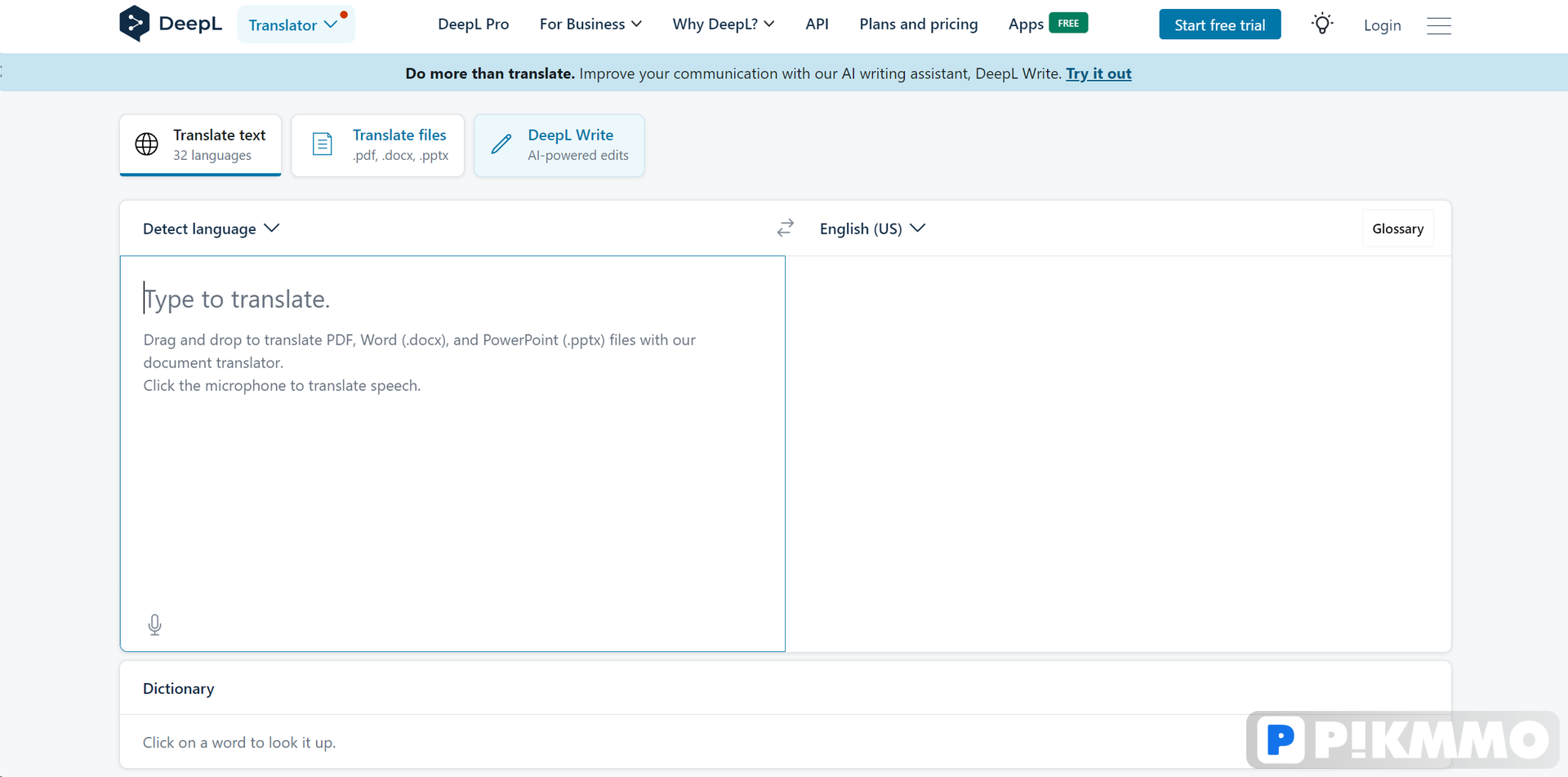Click the 'Click on a word to look it up.' text
This screenshot has height=777, width=1568.
(239, 742)
